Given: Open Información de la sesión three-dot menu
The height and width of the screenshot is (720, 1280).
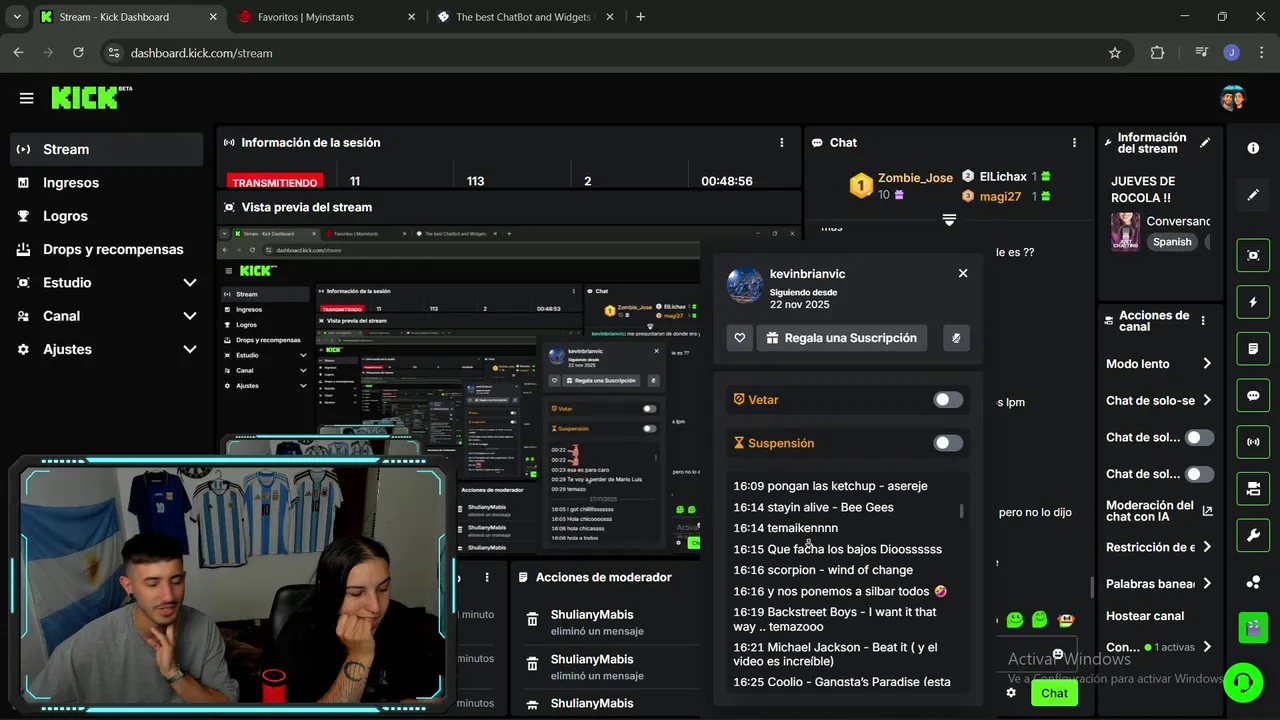Looking at the screenshot, I should point(782,143).
